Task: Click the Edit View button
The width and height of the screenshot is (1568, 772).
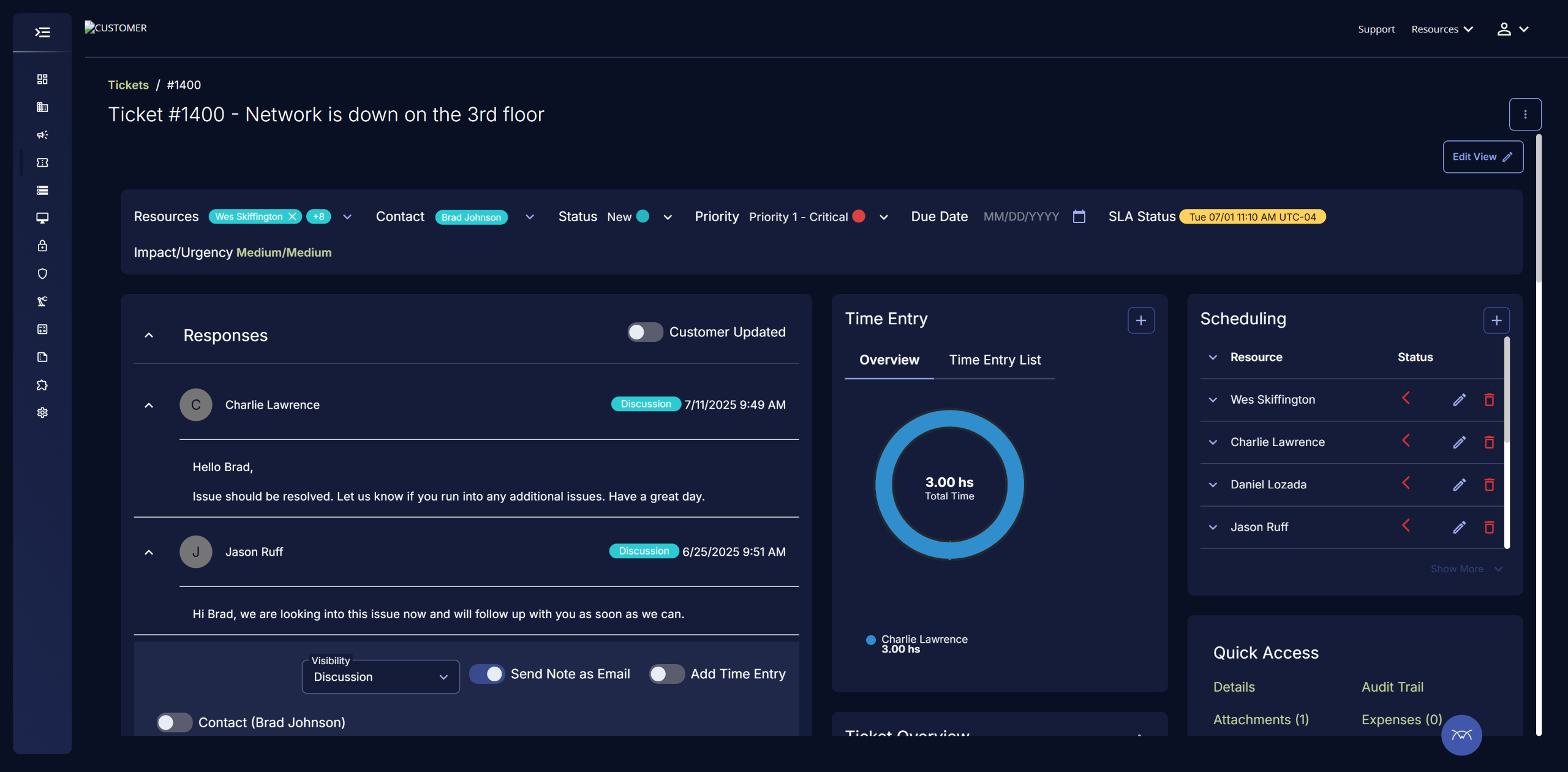Action: (x=1482, y=157)
